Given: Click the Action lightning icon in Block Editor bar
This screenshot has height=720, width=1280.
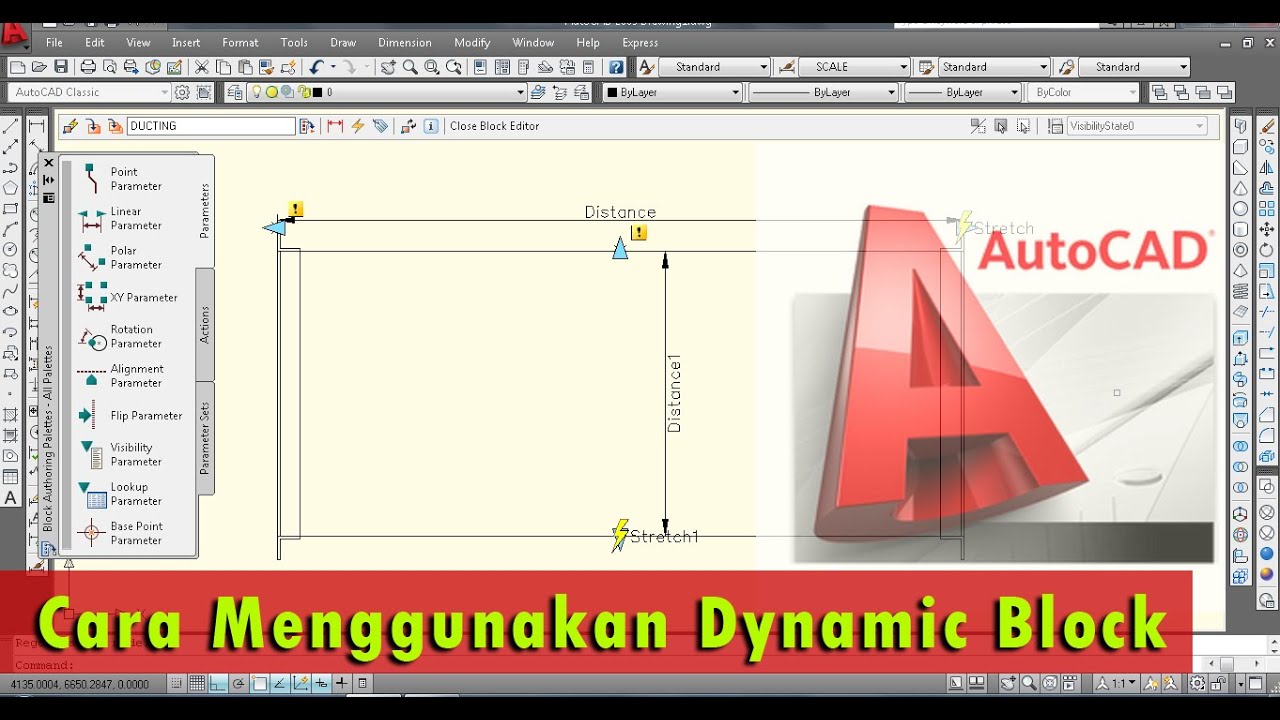Looking at the screenshot, I should [x=357, y=126].
